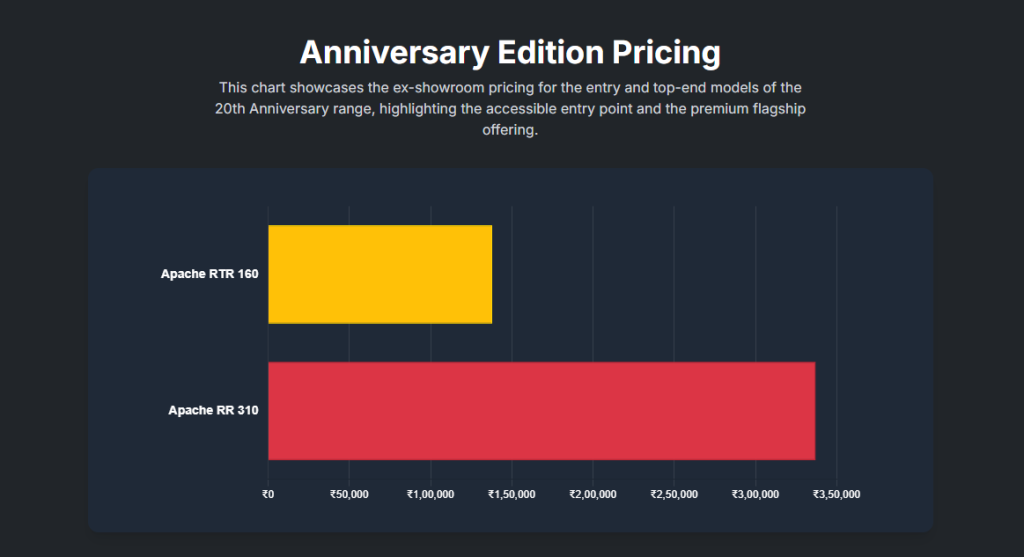Click the ₹2,00,000 axis tick label

click(x=593, y=494)
